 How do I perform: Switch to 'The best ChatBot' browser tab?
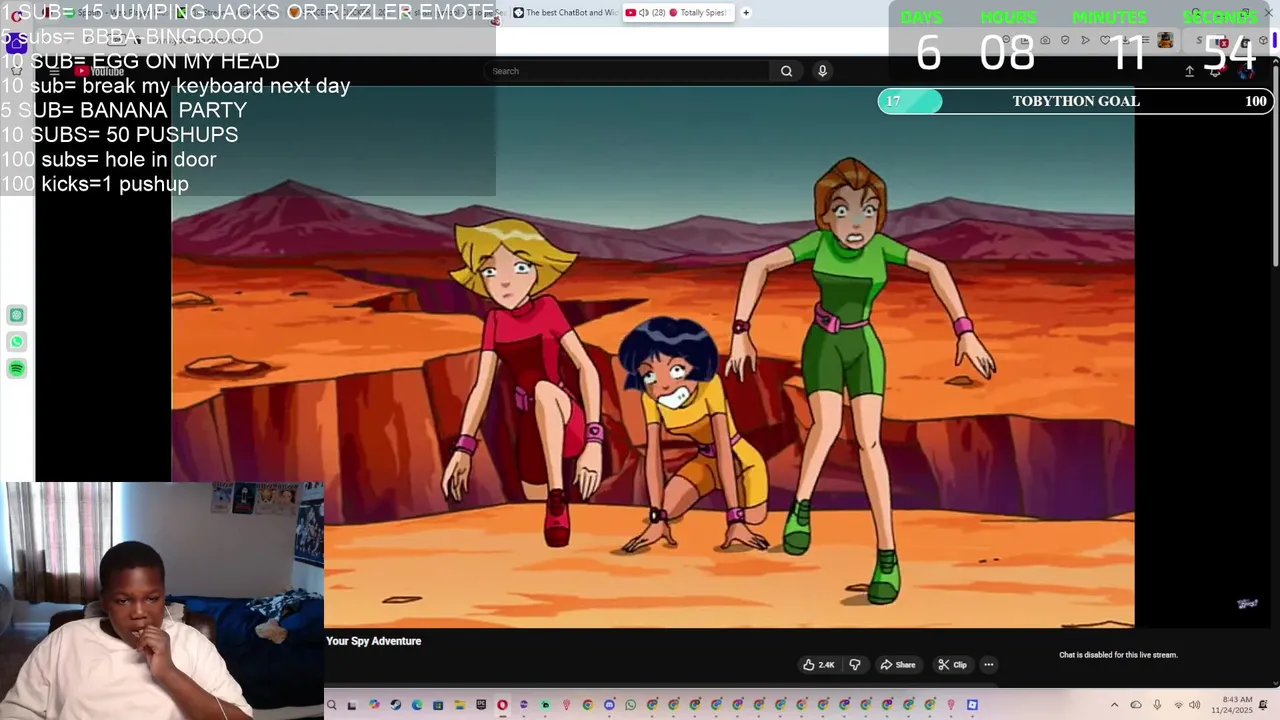coord(565,13)
